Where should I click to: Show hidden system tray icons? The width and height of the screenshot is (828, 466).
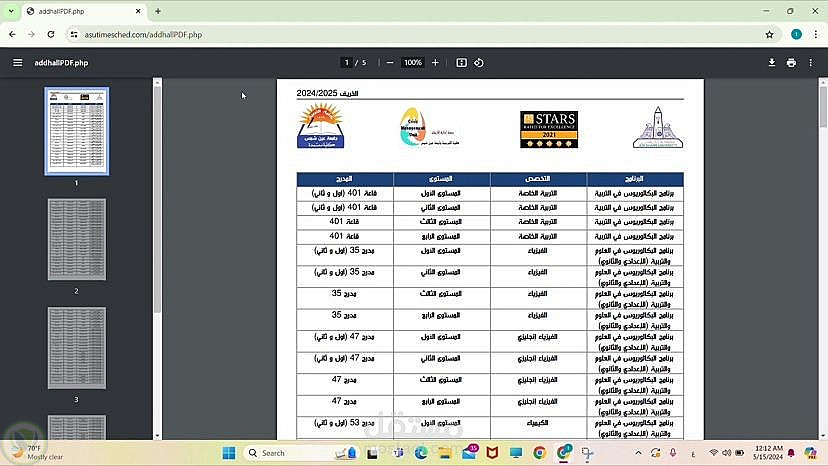click(x=638, y=453)
